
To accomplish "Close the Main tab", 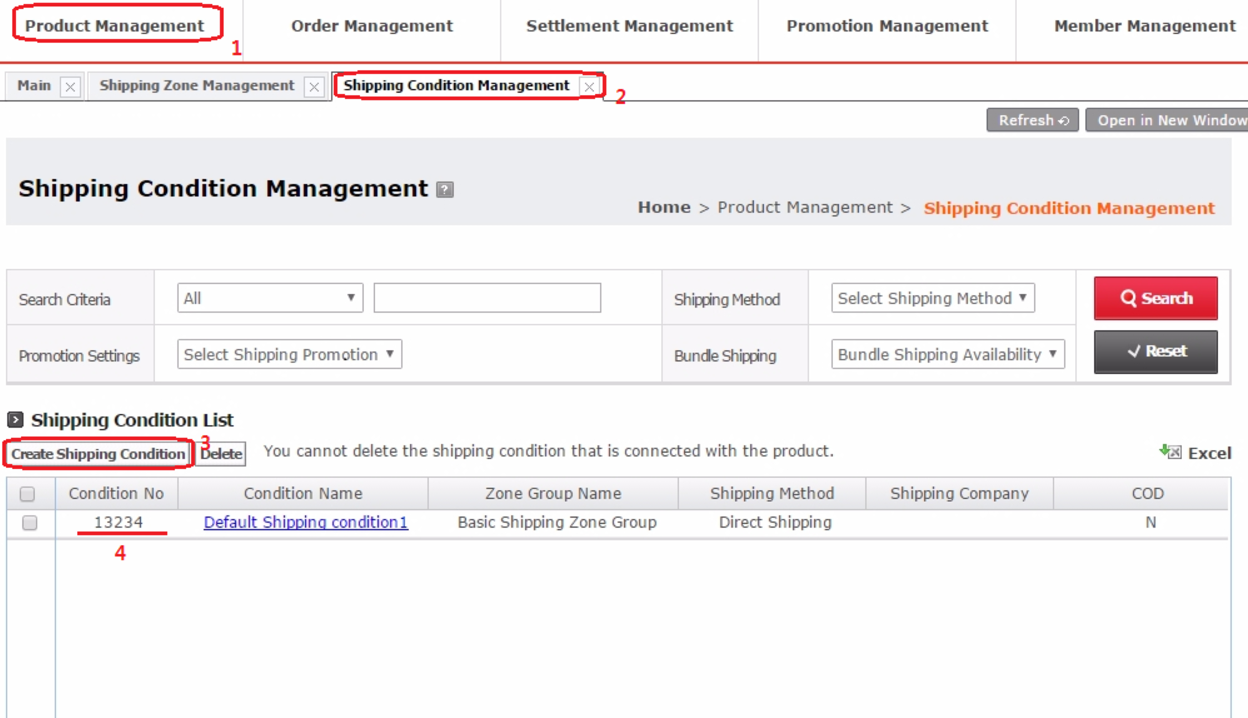I will pyautogui.click(x=70, y=87).
